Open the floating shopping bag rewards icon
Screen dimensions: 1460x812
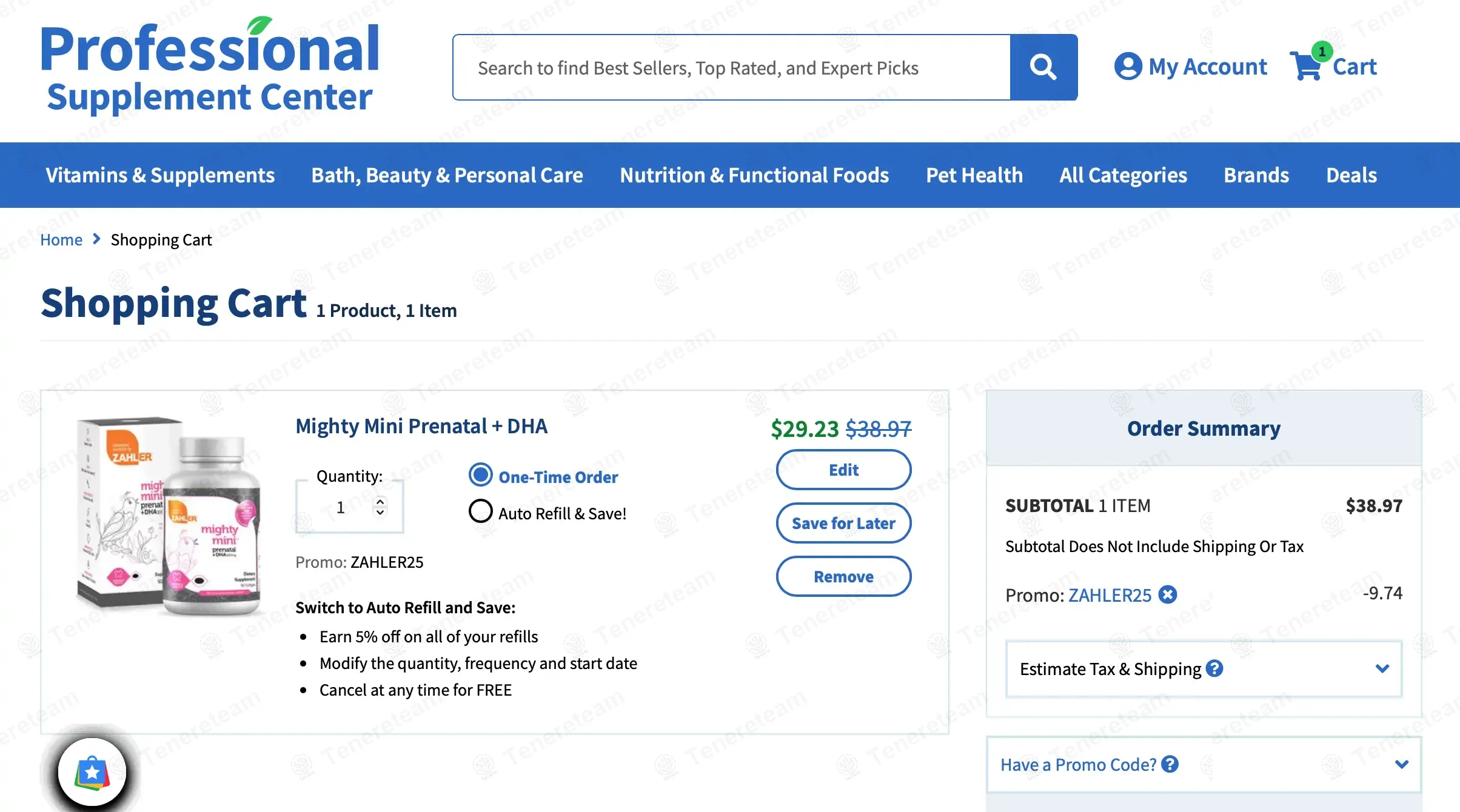tap(92, 772)
